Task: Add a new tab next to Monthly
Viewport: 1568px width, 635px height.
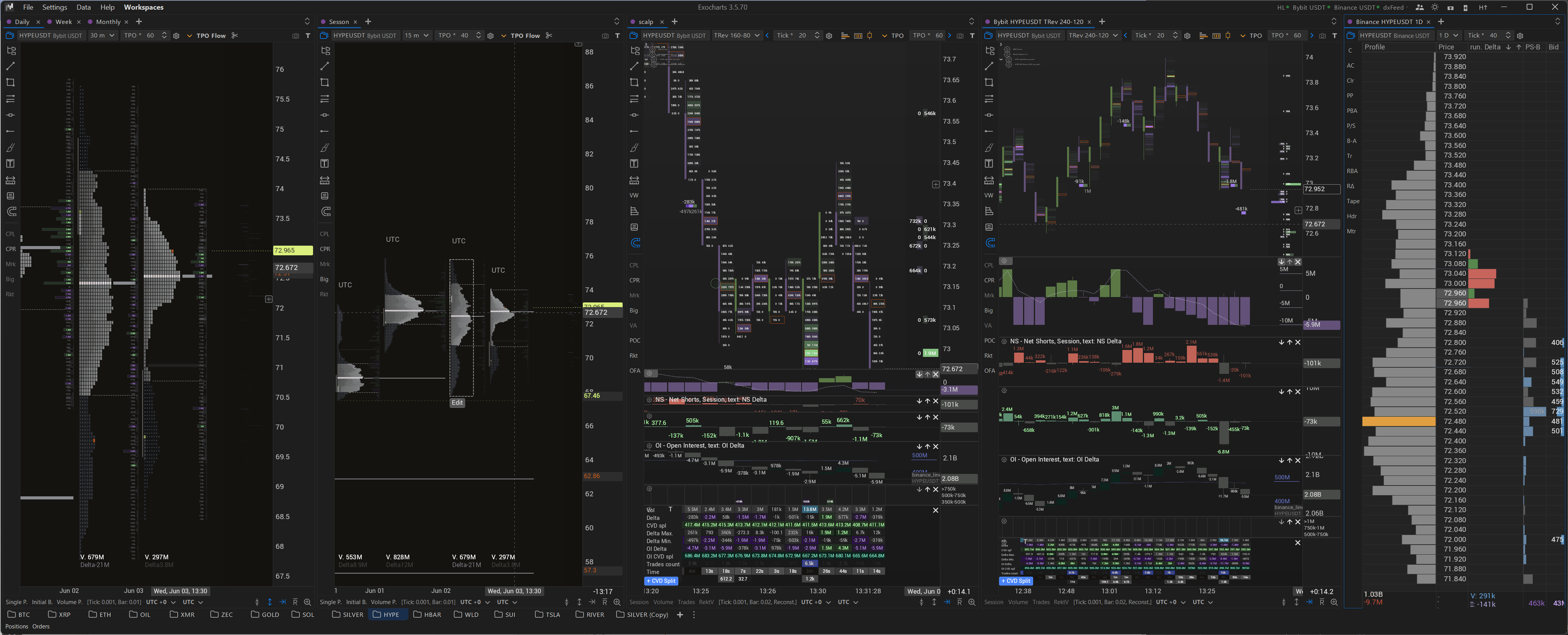Action: [139, 21]
